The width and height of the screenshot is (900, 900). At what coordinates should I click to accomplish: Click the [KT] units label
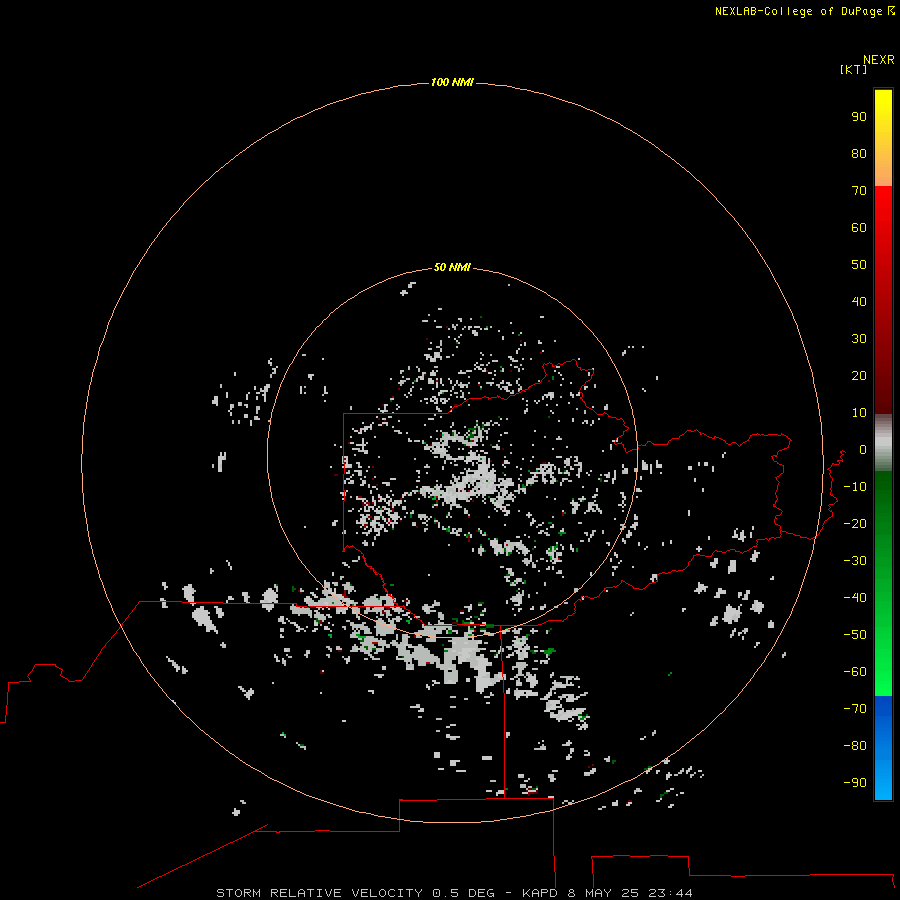point(853,69)
